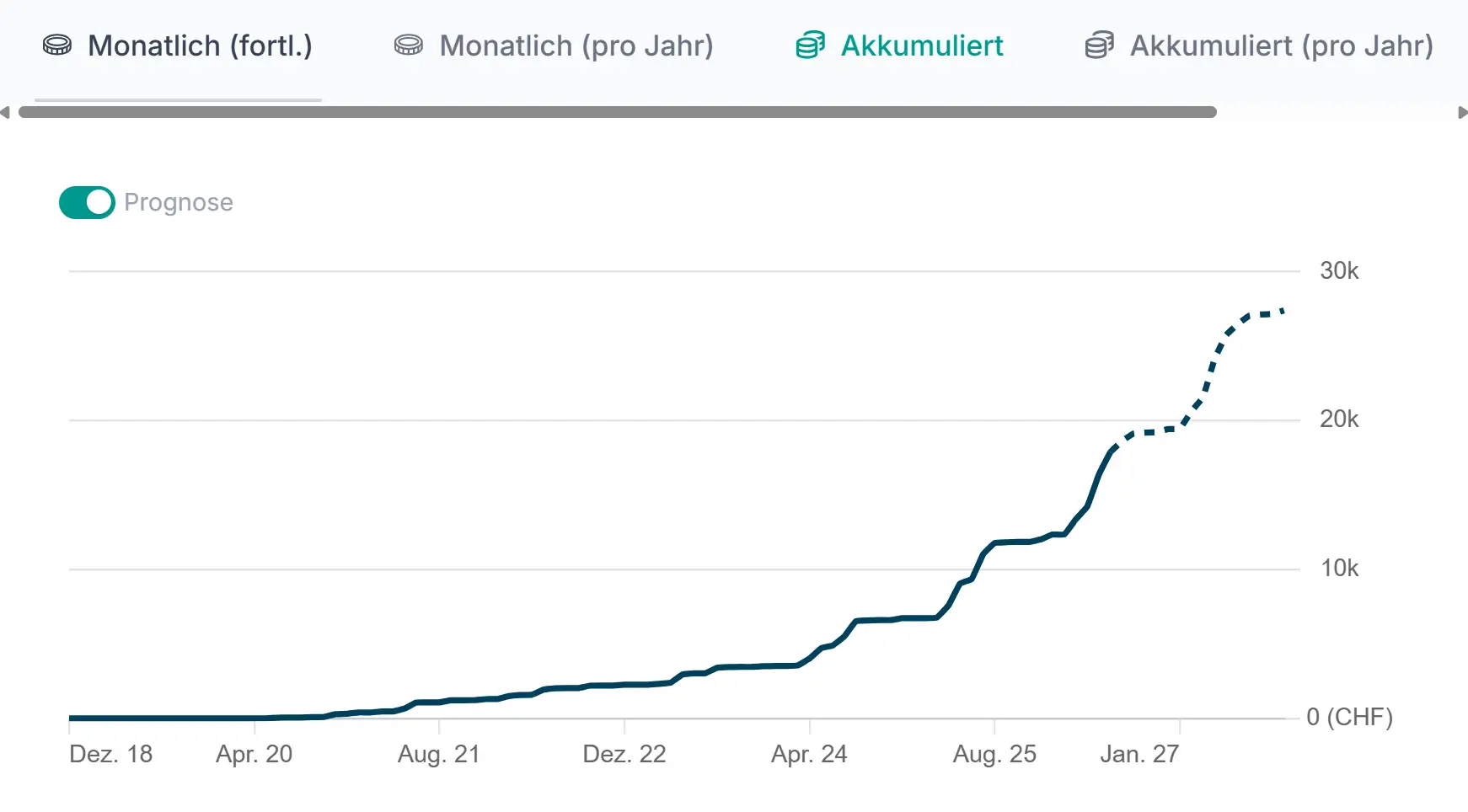Image resolution: width=1468 pixels, height=812 pixels.
Task: Click the Dez. 18 axis label
Action: coord(111,754)
